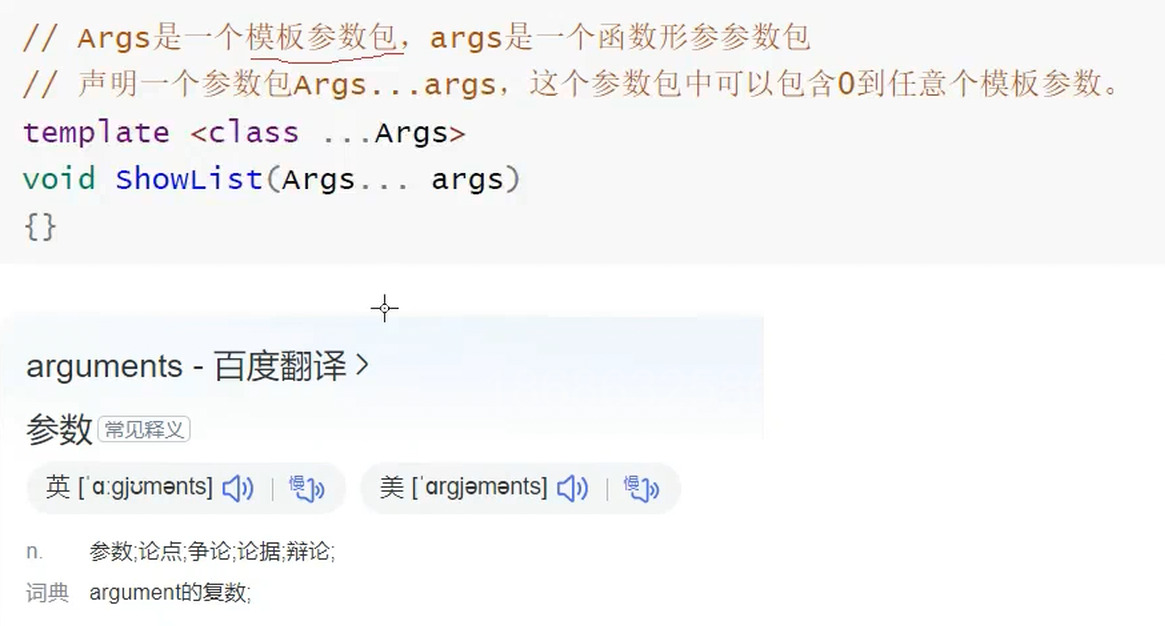Click the American phonetic text [ˈɑrɡjəmənts]
The image size is (1165, 626).
479,487
